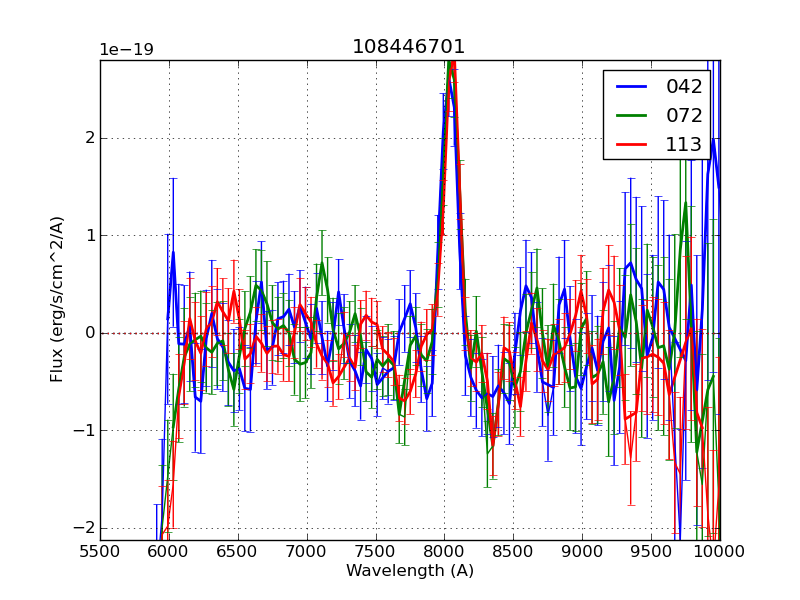Click the y-axis tick label 0
This screenshot has width=800, height=600.
(89, 333)
